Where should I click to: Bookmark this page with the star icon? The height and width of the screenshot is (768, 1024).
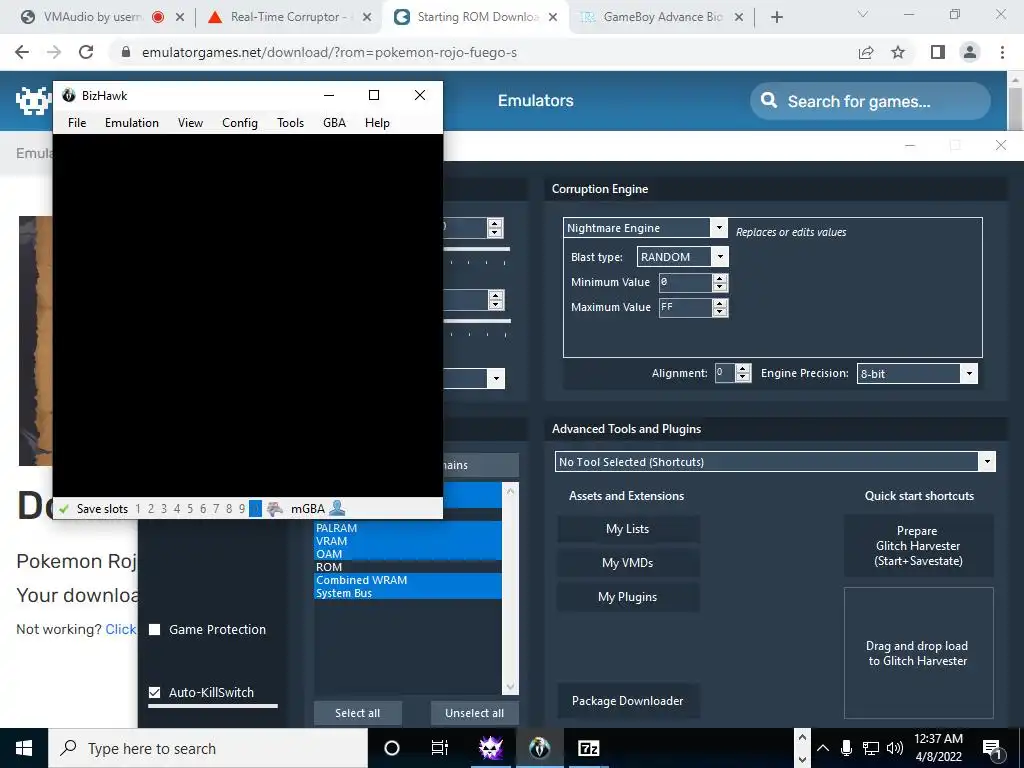pos(898,52)
